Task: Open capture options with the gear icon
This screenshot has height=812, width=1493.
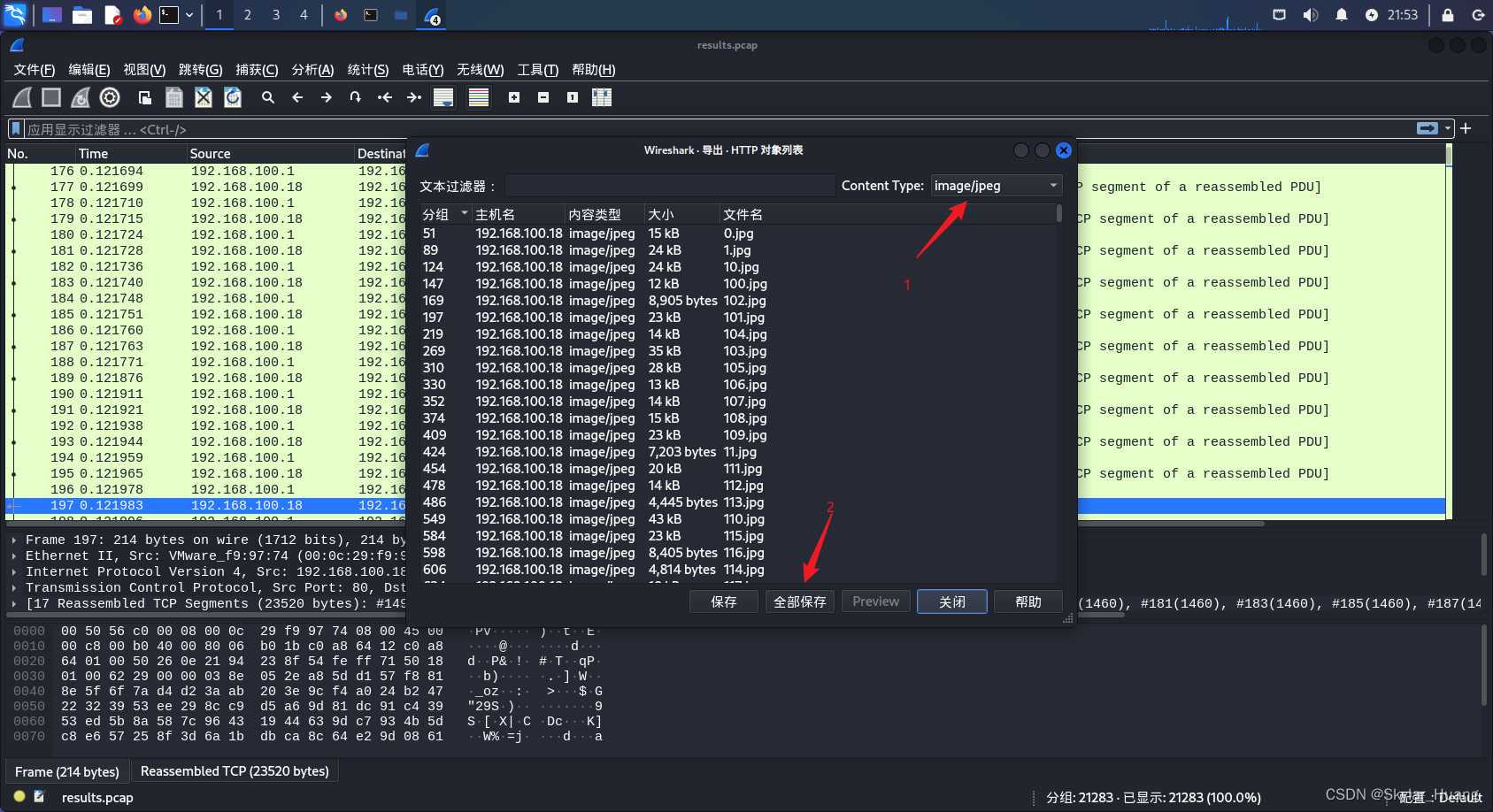Action: click(109, 97)
